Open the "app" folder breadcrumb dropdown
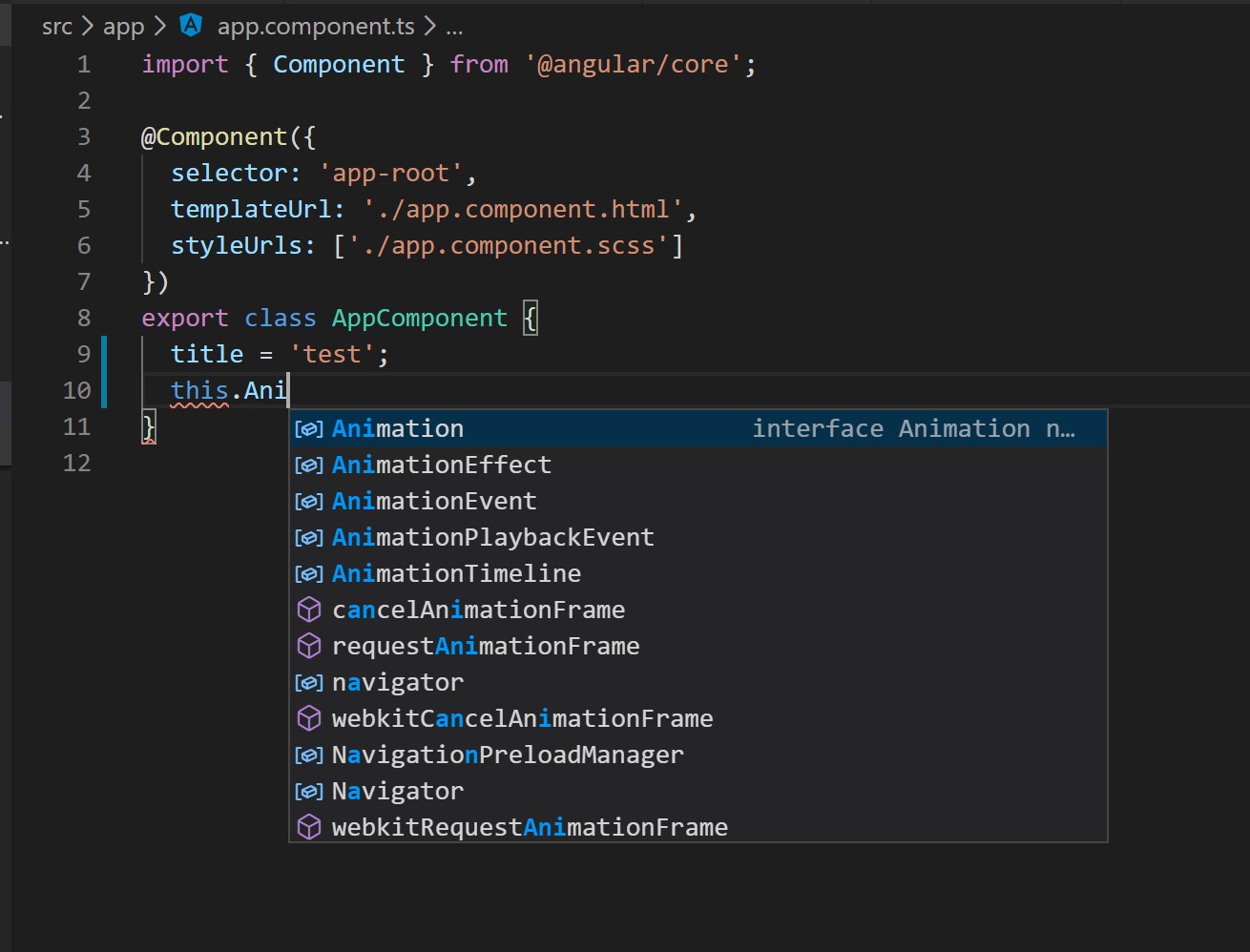The image size is (1250, 952). point(123,26)
